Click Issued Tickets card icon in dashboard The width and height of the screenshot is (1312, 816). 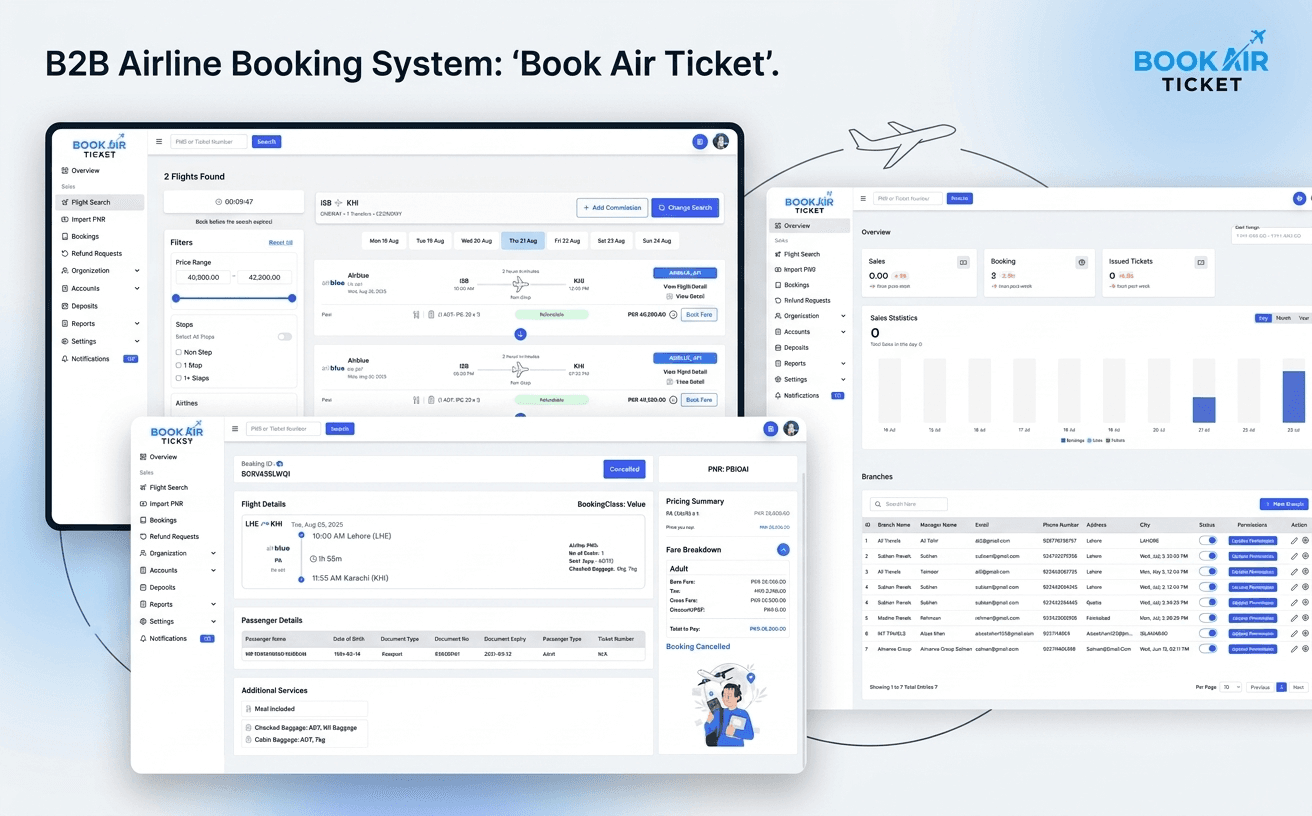(x=1201, y=262)
